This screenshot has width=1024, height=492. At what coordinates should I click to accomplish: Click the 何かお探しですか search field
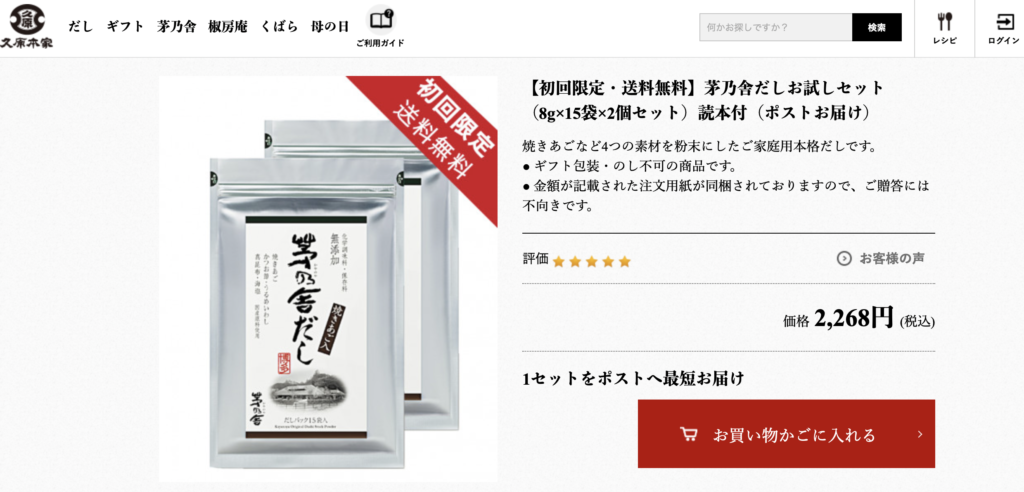coord(776,27)
